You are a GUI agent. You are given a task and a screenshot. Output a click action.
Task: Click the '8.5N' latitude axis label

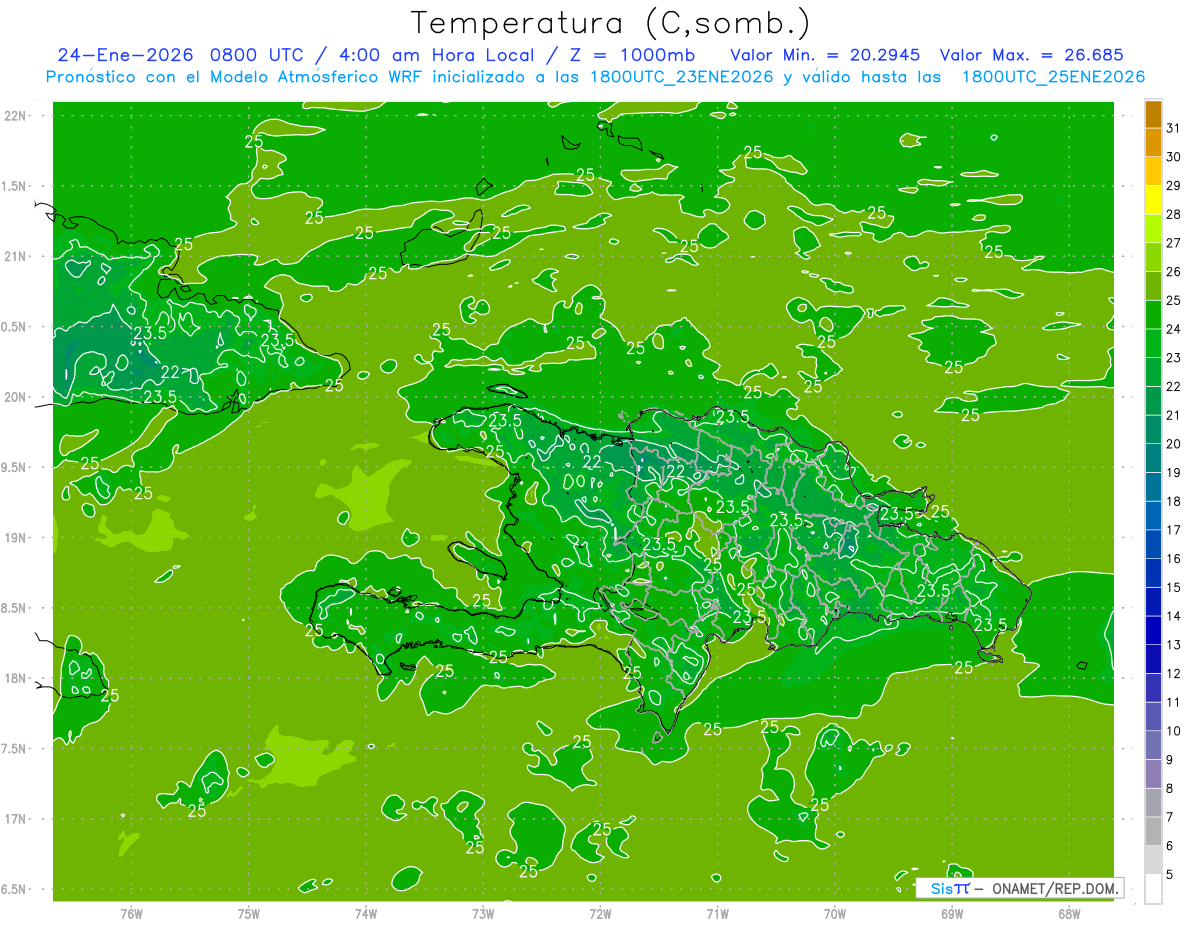click(x=15, y=608)
